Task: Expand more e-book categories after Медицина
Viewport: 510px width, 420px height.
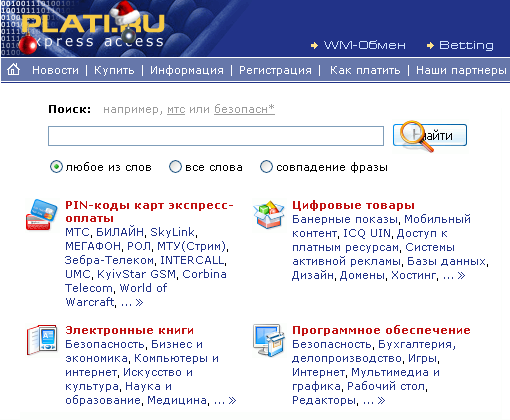Action: 225,400
